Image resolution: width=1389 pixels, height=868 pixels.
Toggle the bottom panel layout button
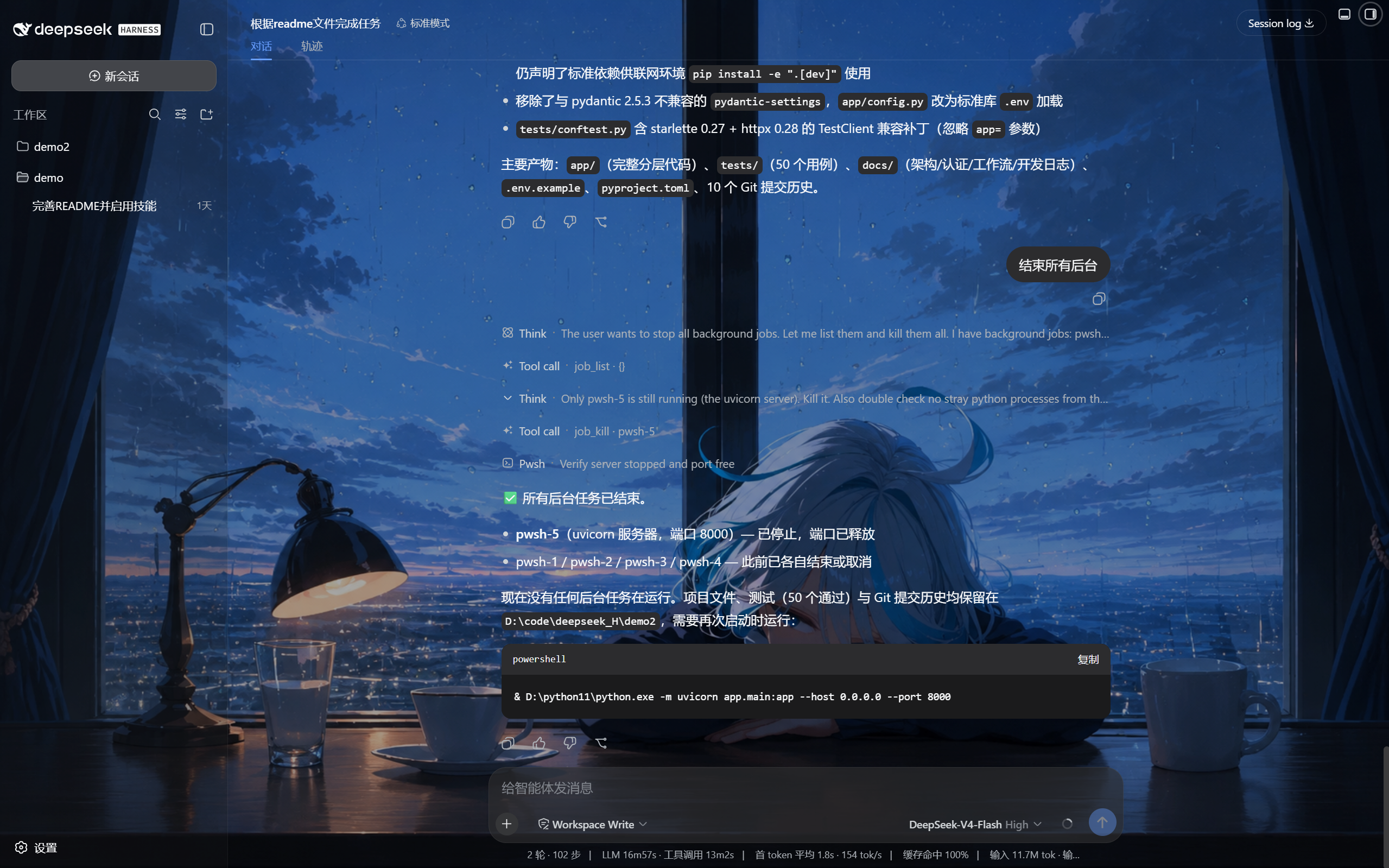click(1344, 14)
